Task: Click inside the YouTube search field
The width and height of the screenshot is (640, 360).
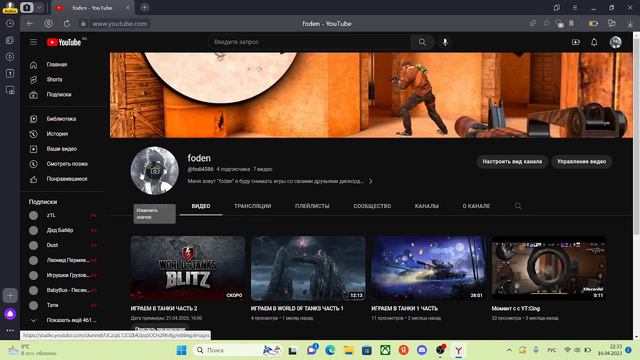Action: tap(310, 42)
